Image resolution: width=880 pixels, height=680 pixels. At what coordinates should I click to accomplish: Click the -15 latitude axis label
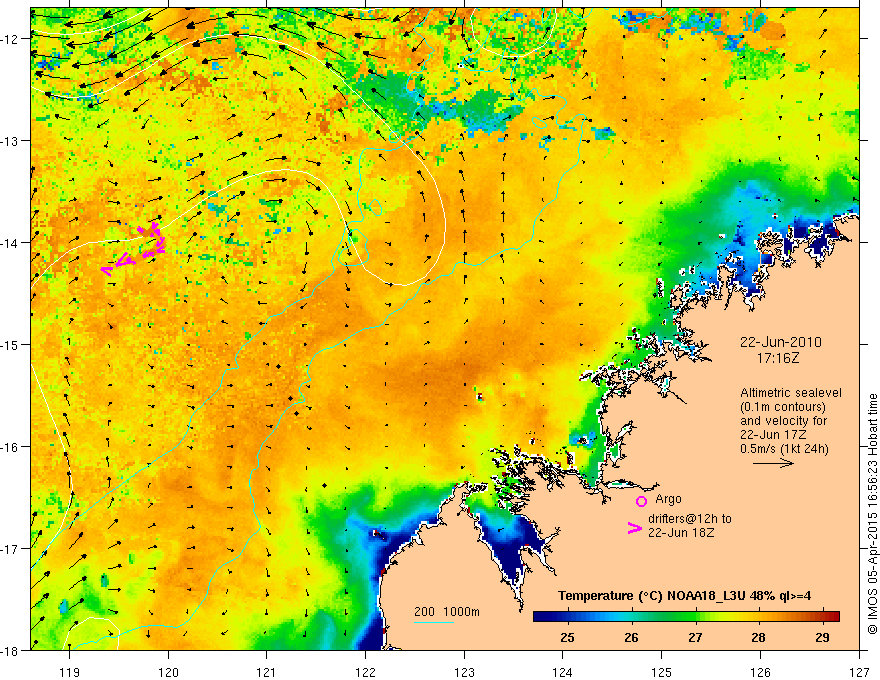[9, 344]
